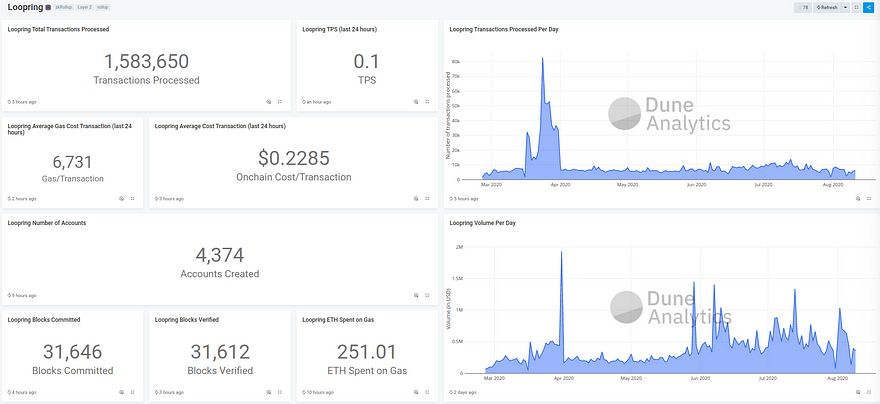
Task: Click '9 hours ago' in Number of Accounts widget
Action: click(22, 295)
